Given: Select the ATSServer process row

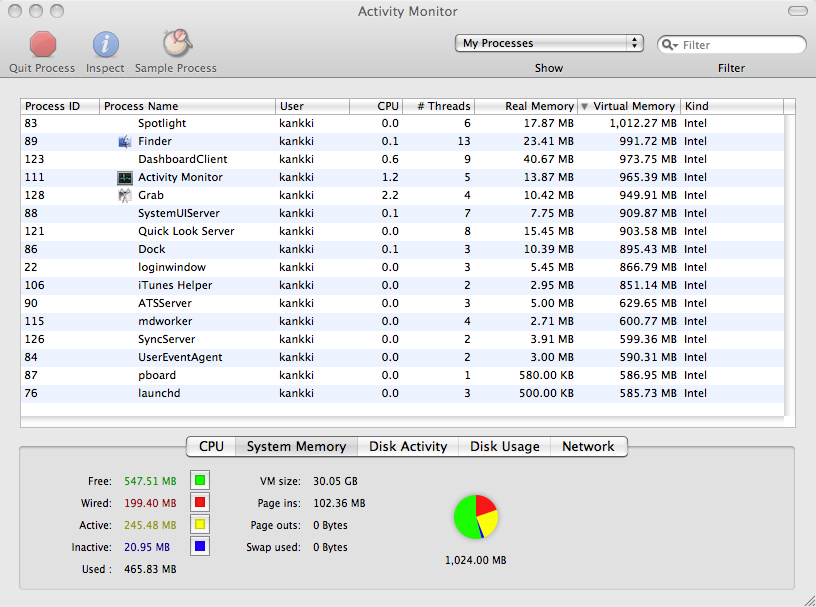Looking at the screenshot, I should (x=402, y=304).
